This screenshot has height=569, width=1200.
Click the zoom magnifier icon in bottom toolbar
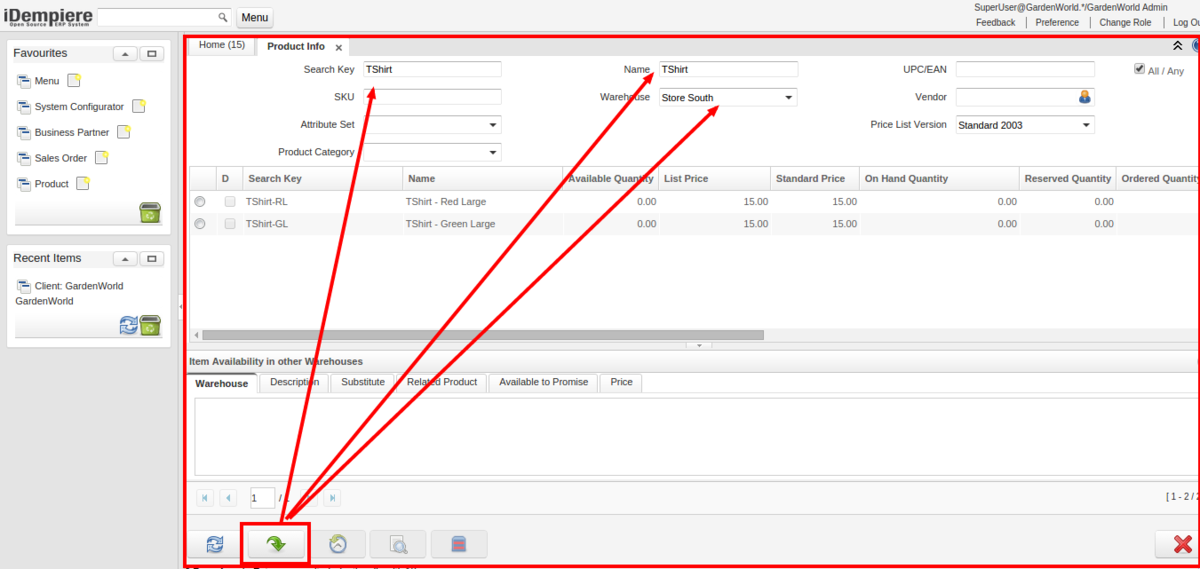(398, 544)
